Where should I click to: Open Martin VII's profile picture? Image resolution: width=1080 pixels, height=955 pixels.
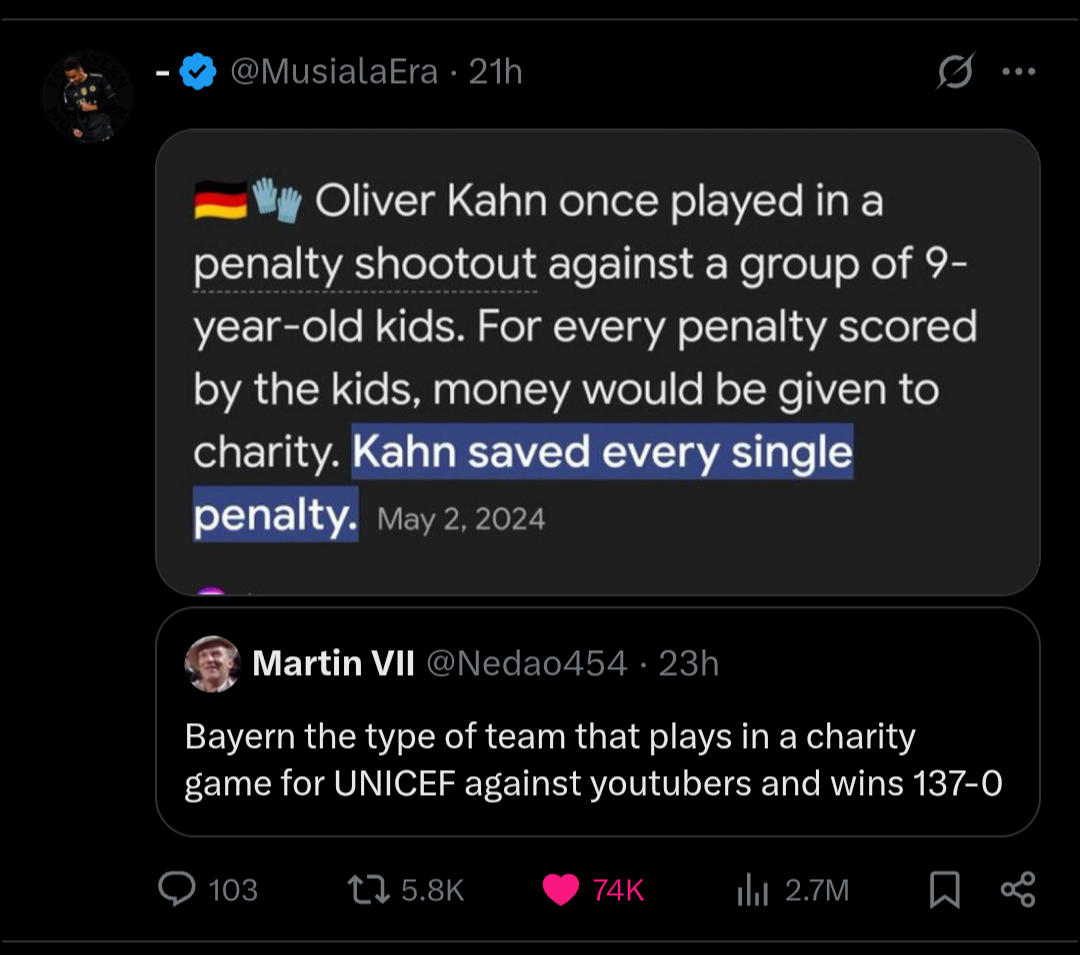point(212,664)
